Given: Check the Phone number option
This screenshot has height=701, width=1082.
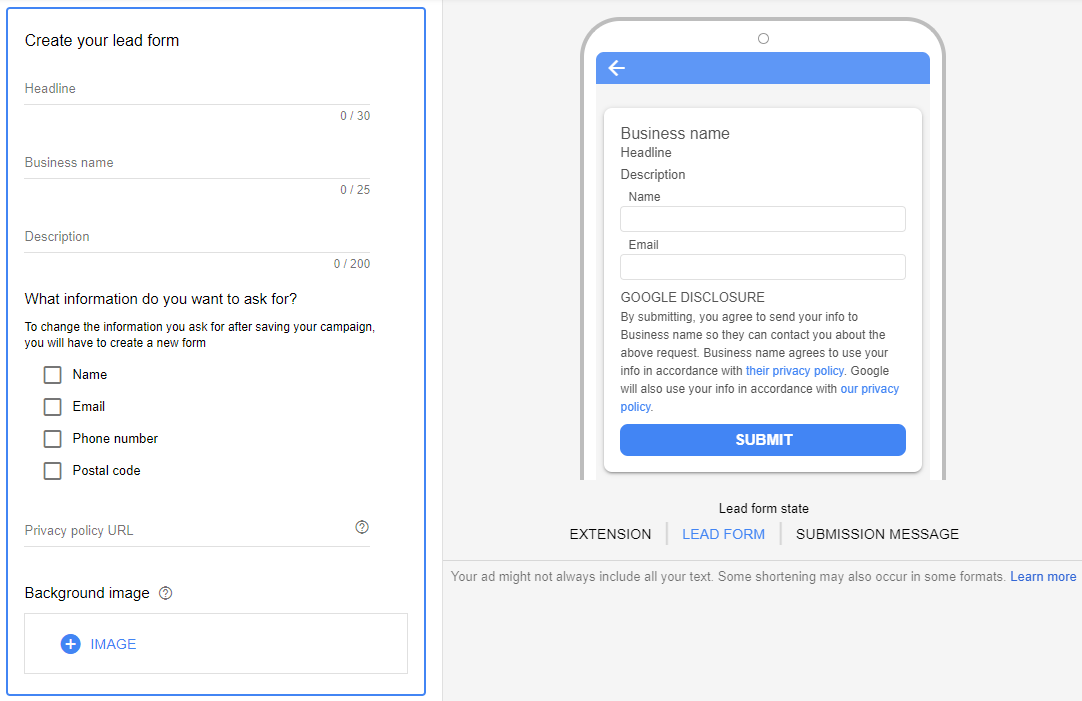Looking at the screenshot, I should pyautogui.click(x=52, y=438).
